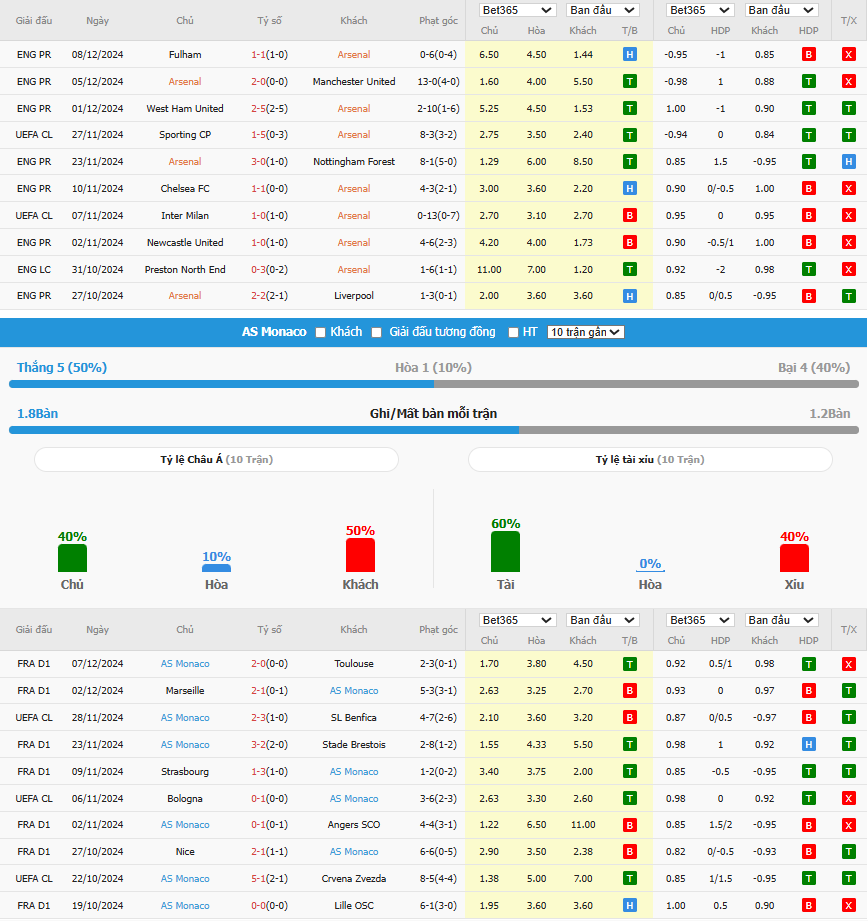Click the Thắng/Hòa/Bại progress bar
Viewport: 868px width, 921px height.
point(434,384)
